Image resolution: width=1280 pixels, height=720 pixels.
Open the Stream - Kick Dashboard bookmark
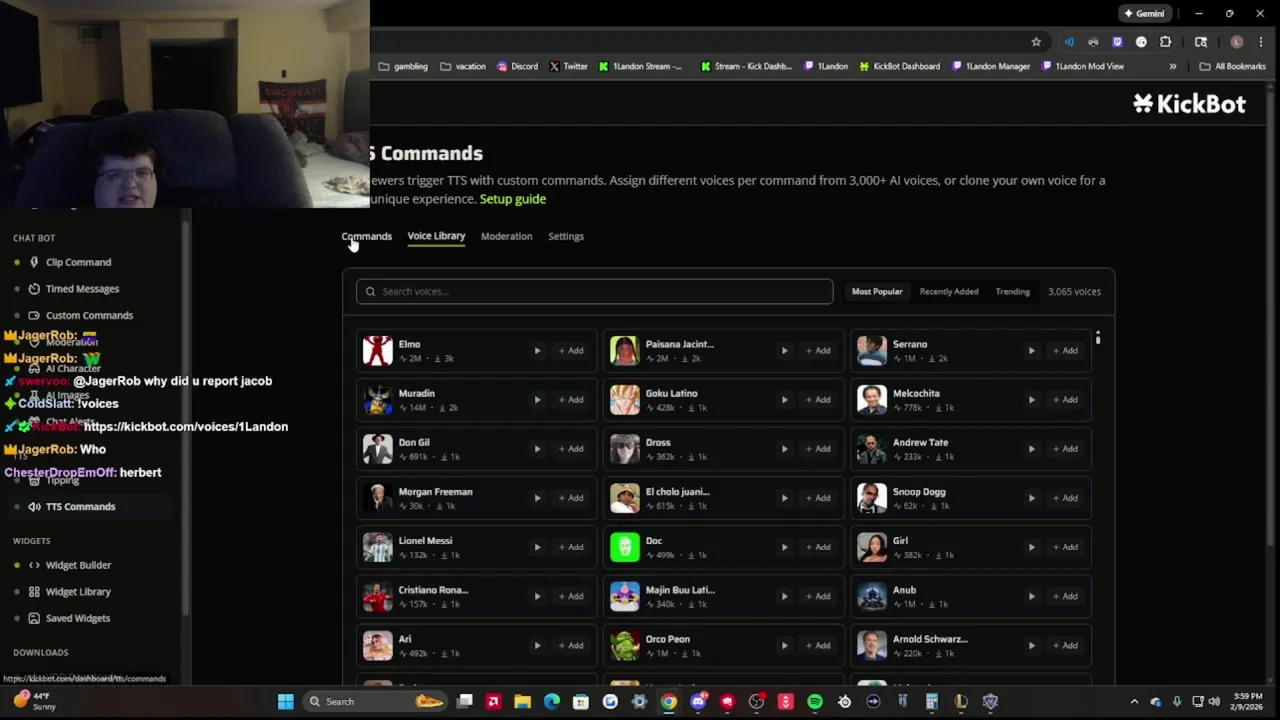coord(747,67)
